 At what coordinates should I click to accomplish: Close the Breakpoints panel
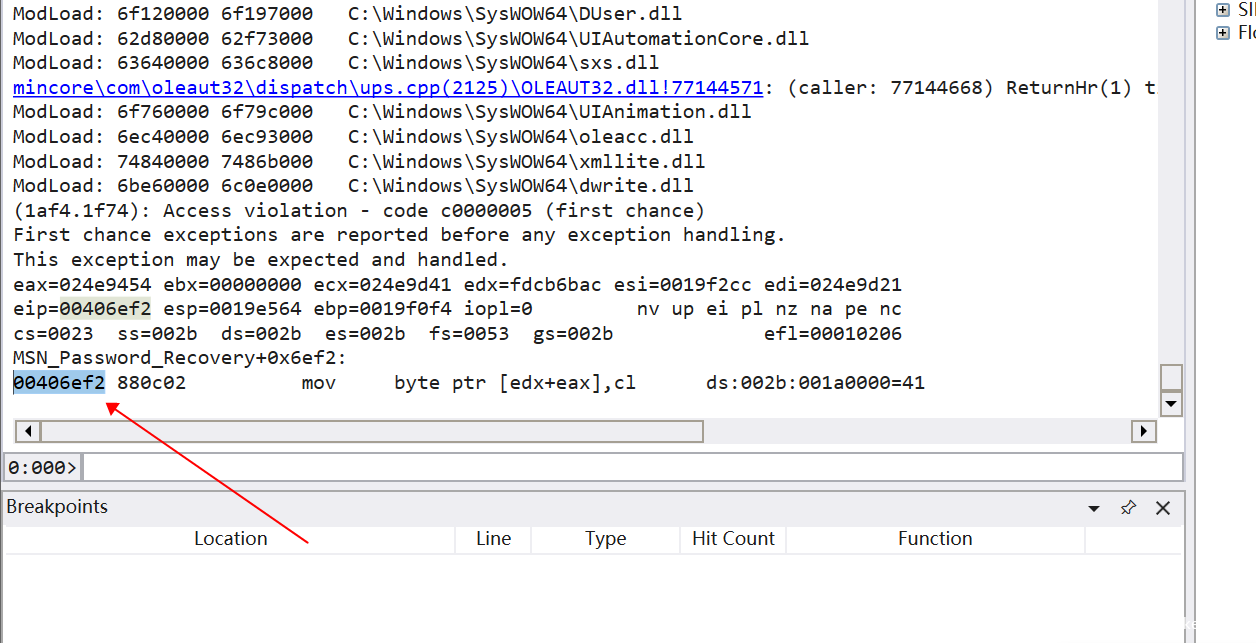click(1162, 508)
